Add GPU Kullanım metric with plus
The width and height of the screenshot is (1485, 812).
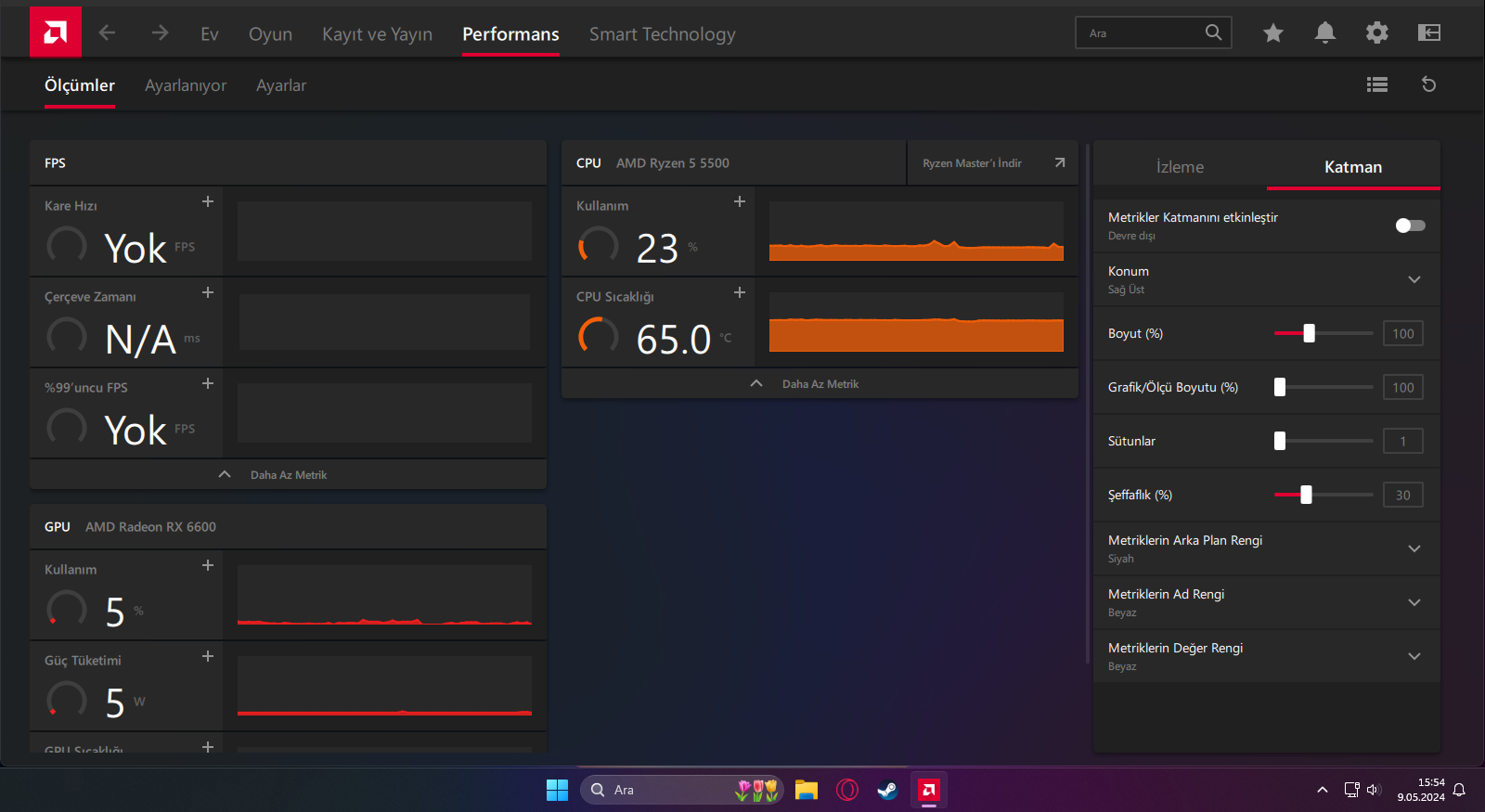208,565
